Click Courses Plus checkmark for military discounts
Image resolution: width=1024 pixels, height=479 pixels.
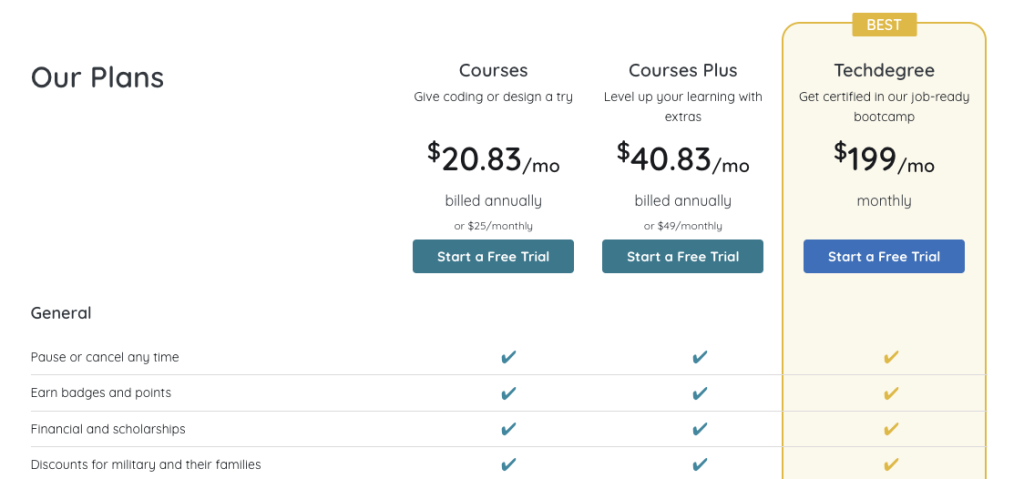[x=699, y=465]
